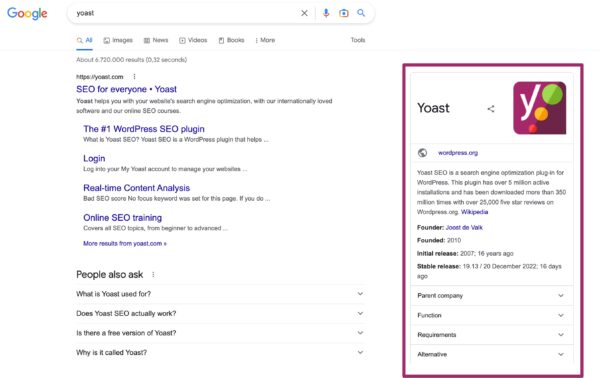
Task: Select the All search tab
Action: (x=85, y=40)
